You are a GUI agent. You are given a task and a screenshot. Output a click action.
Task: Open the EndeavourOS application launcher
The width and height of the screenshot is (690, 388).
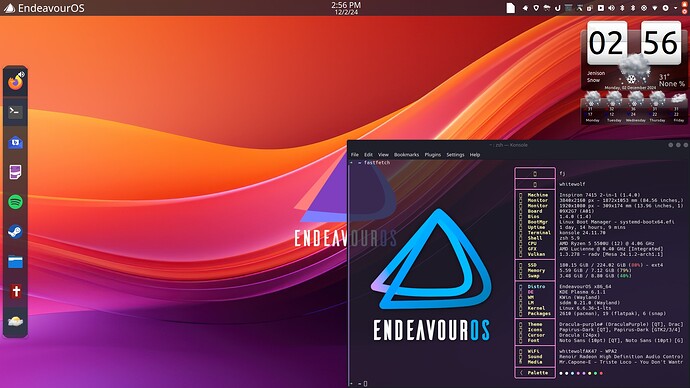[x=44, y=8]
